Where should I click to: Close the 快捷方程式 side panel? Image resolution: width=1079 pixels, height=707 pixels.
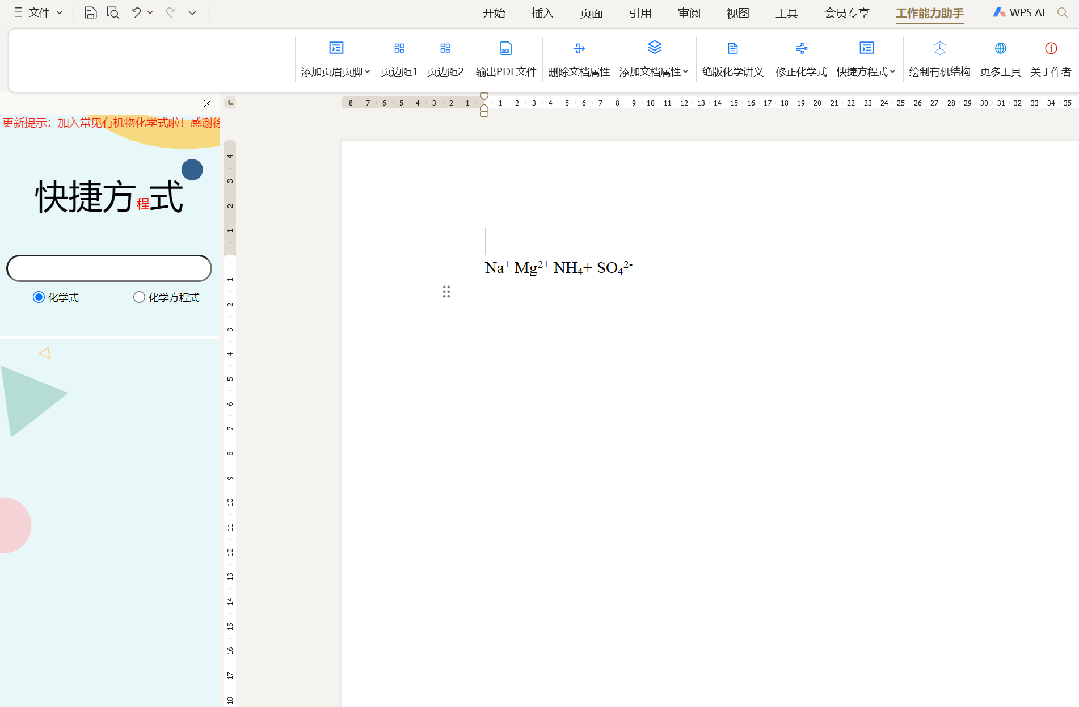(207, 103)
